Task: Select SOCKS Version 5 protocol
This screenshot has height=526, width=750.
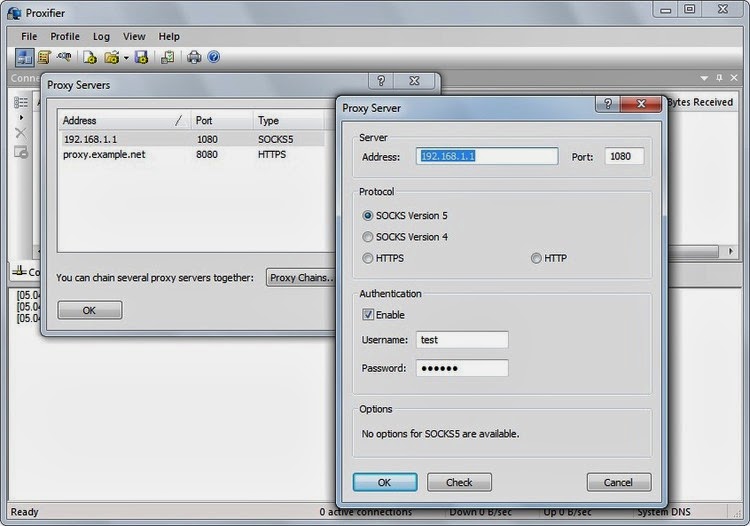Action: [367, 216]
